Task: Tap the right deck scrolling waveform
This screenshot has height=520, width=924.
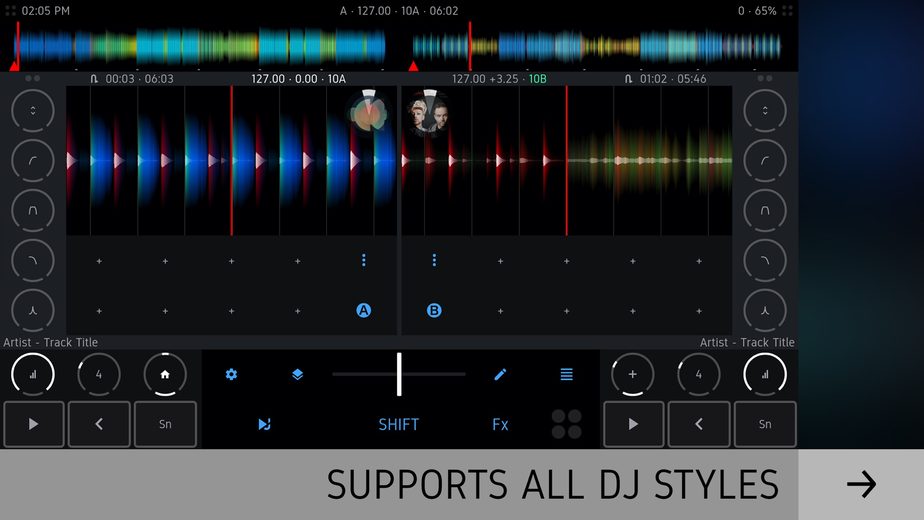Action: click(567, 160)
